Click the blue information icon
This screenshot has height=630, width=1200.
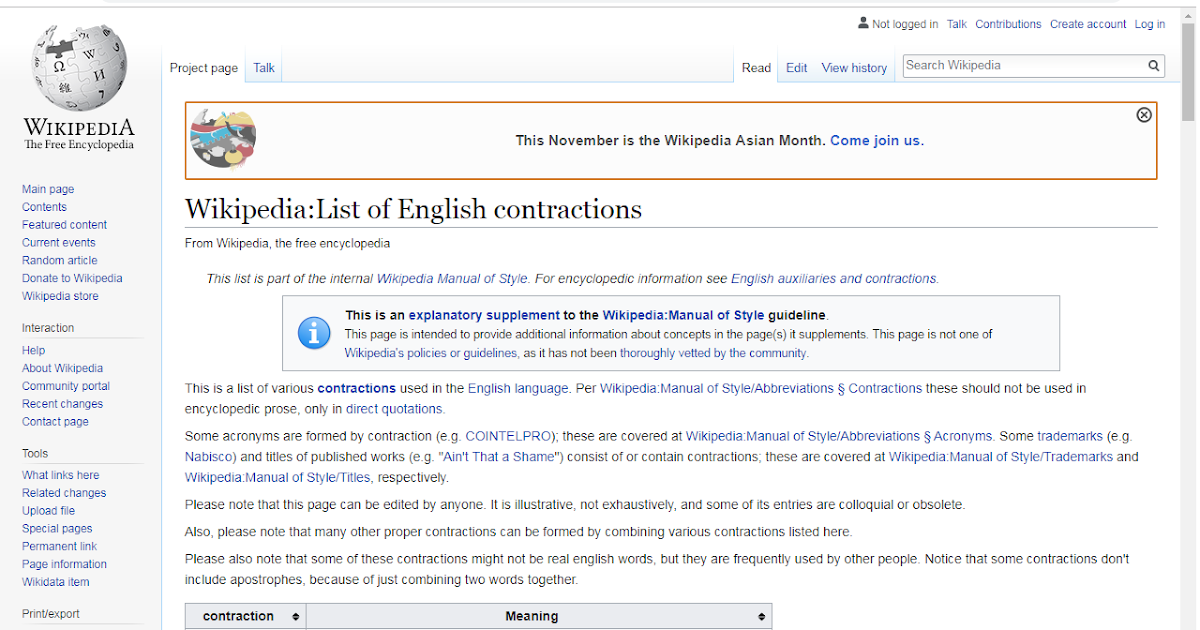tap(314, 333)
